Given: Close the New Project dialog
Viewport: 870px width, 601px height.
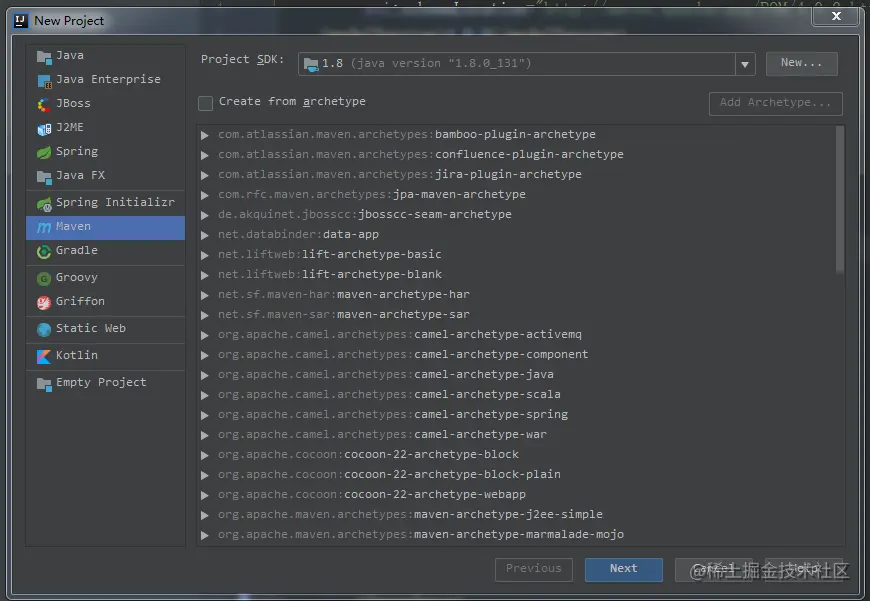Looking at the screenshot, I should tap(836, 16).
